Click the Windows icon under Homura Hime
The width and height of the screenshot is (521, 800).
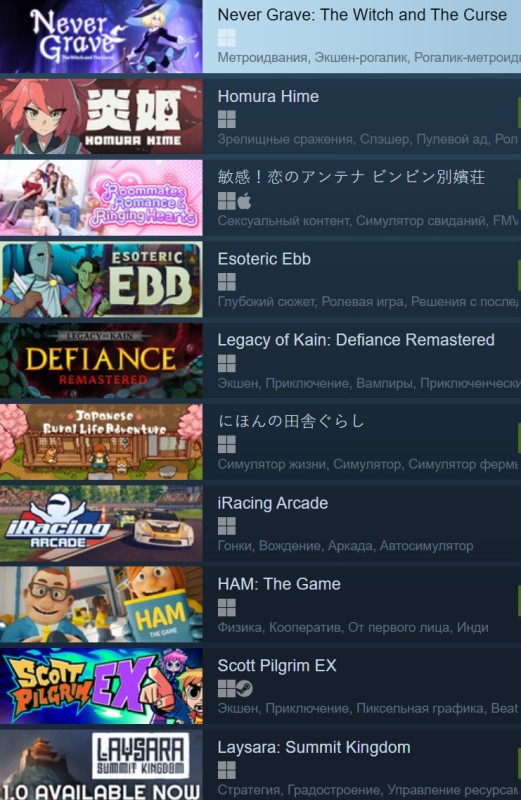pos(227,119)
